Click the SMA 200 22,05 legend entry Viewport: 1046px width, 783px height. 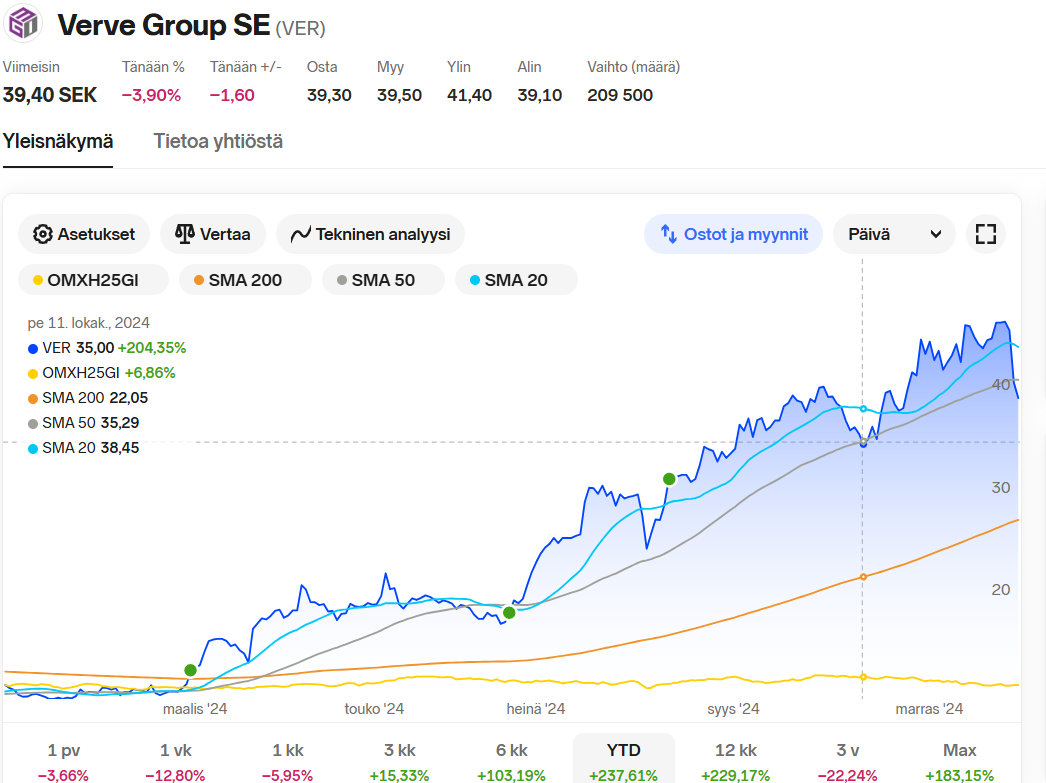click(x=88, y=398)
